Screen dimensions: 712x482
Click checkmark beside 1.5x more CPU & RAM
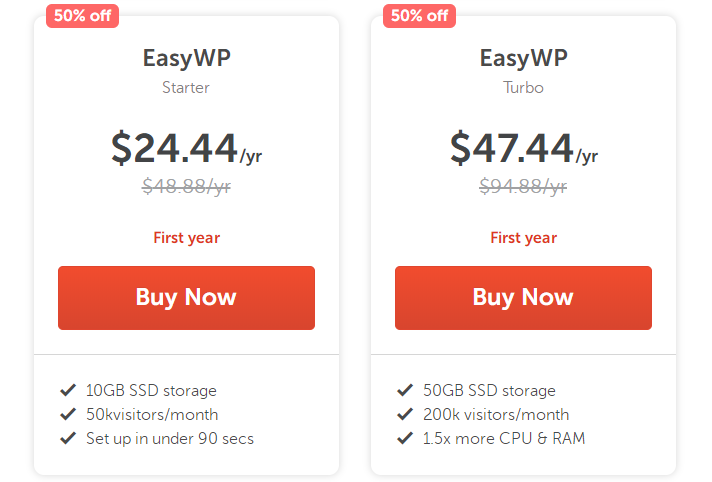pyautogui.click(x=405, y=438)
